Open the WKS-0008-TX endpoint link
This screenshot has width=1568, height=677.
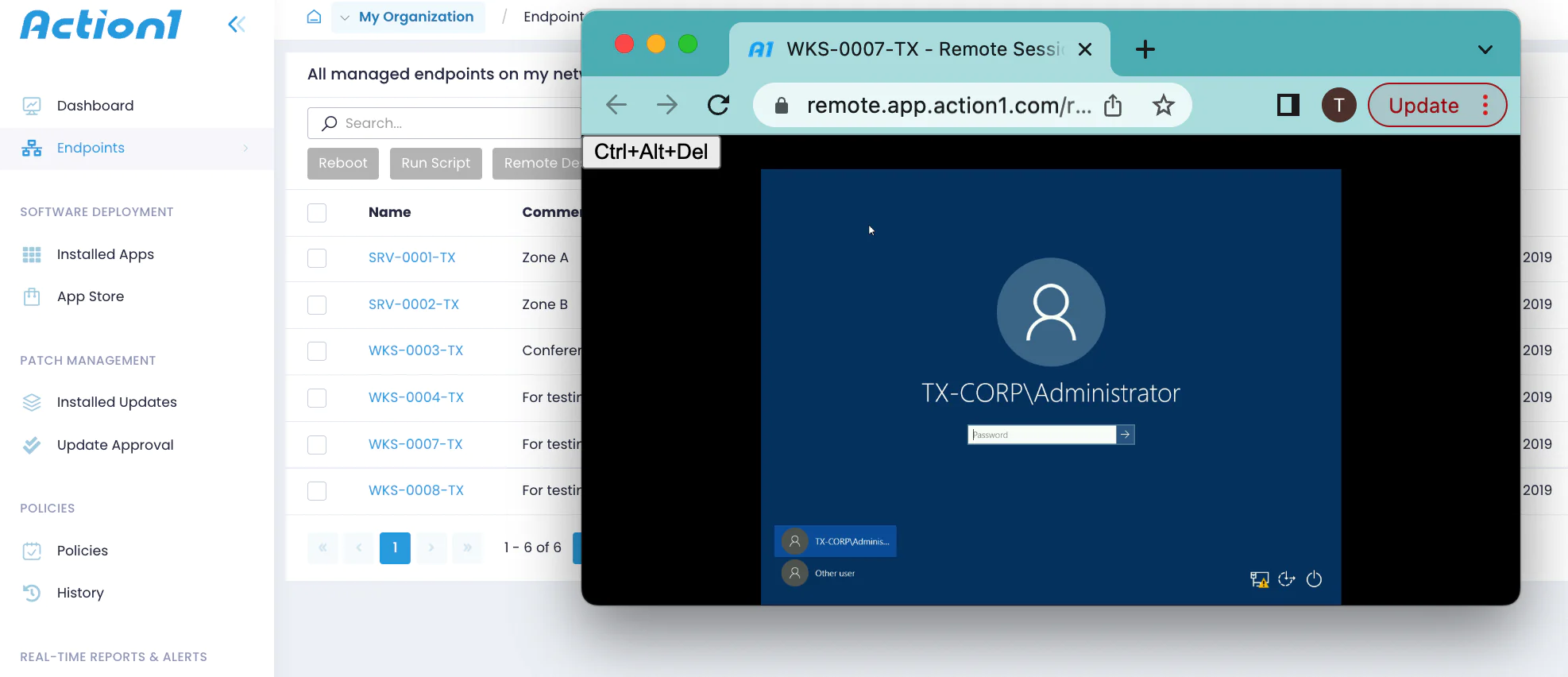pyautogui.click(x=416, y=490)
